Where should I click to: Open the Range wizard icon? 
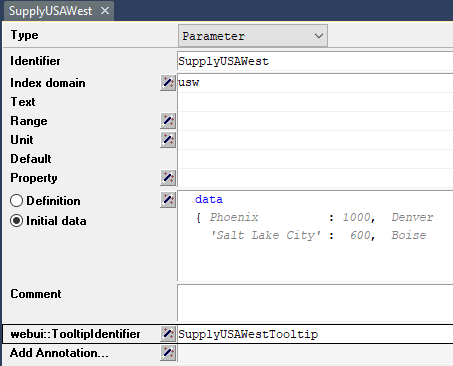(168, 121)
